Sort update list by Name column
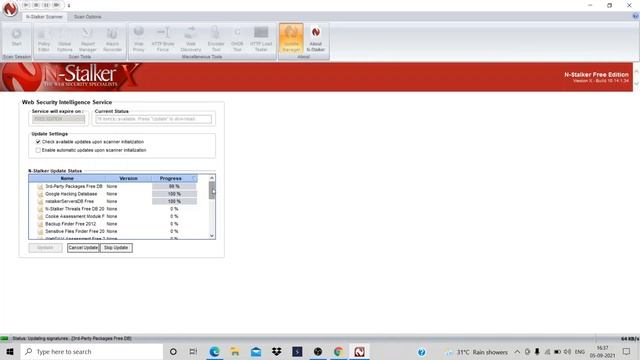Image resolution: width=640 pixels, height=360 pixels. (x=67, y=178)
